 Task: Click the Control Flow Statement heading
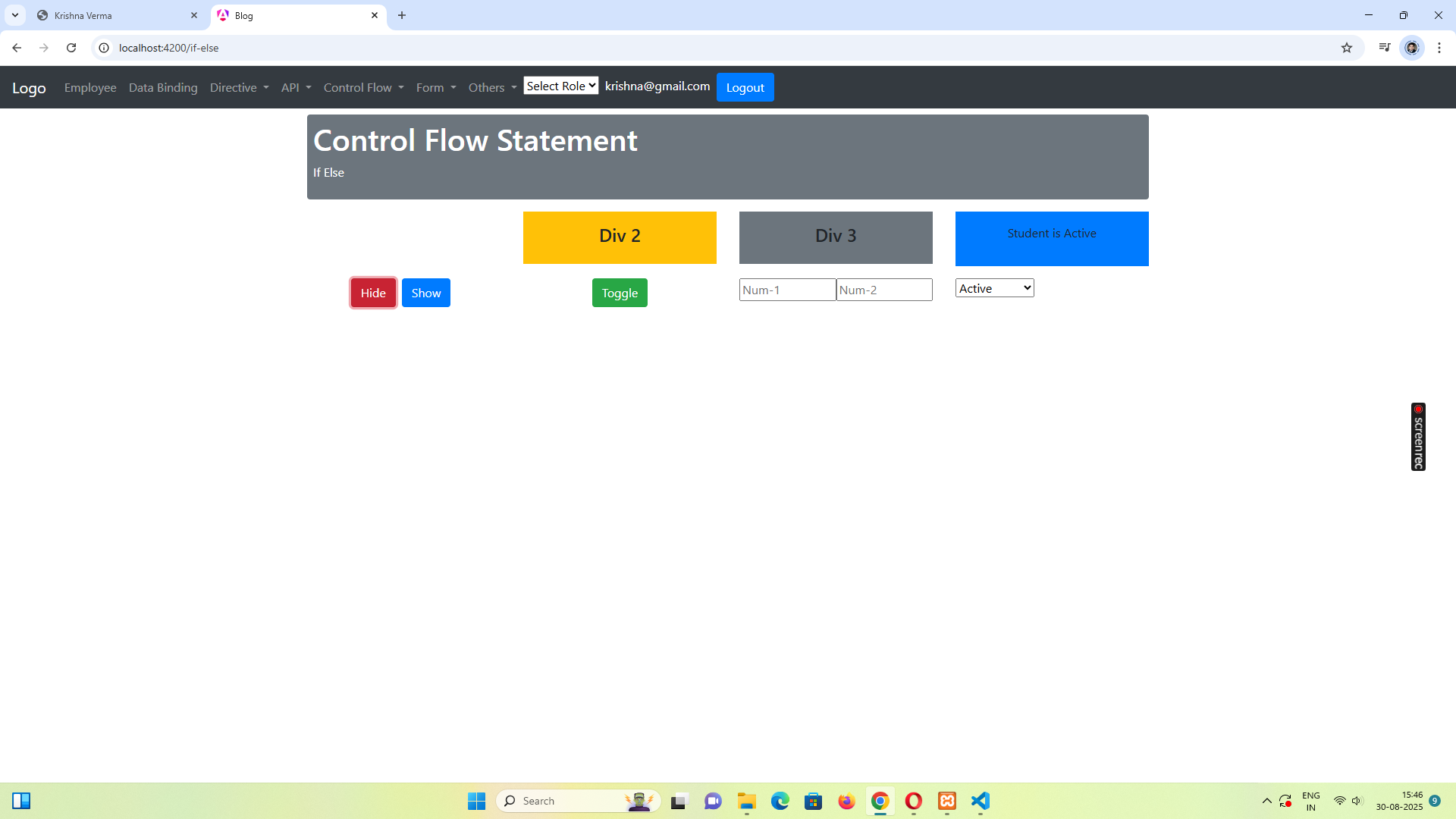pyautogui.click(x=475, y=141)
